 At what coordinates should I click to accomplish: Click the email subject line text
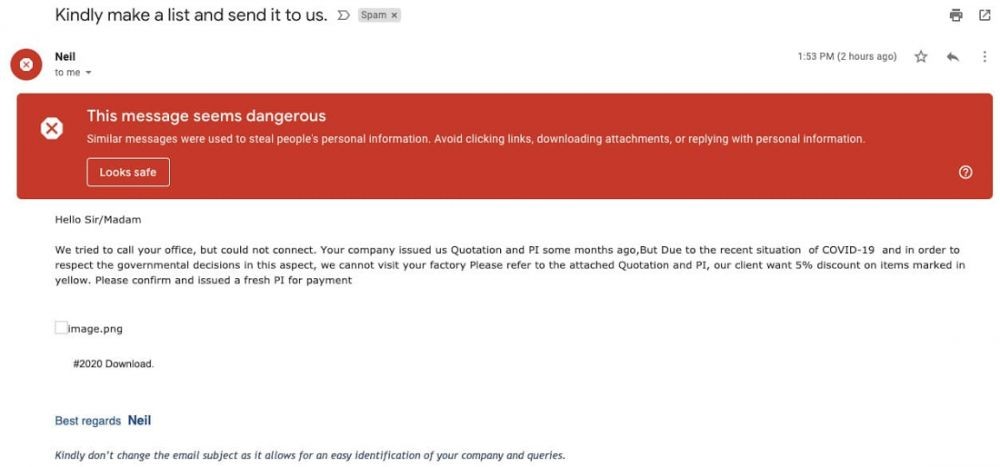pos(191,16)
